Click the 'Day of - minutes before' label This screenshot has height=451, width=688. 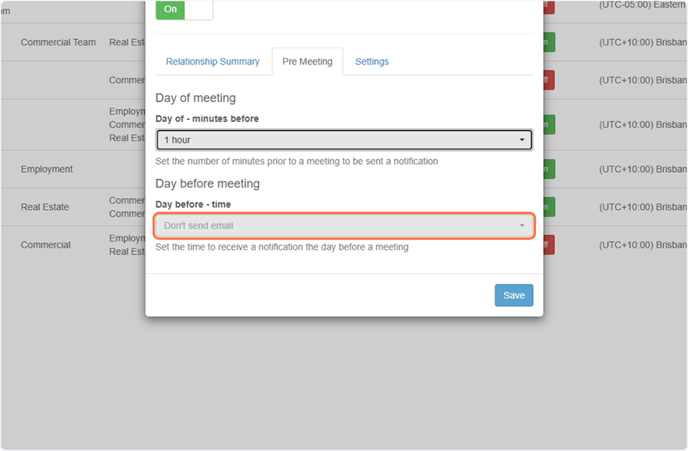point(207,119)
